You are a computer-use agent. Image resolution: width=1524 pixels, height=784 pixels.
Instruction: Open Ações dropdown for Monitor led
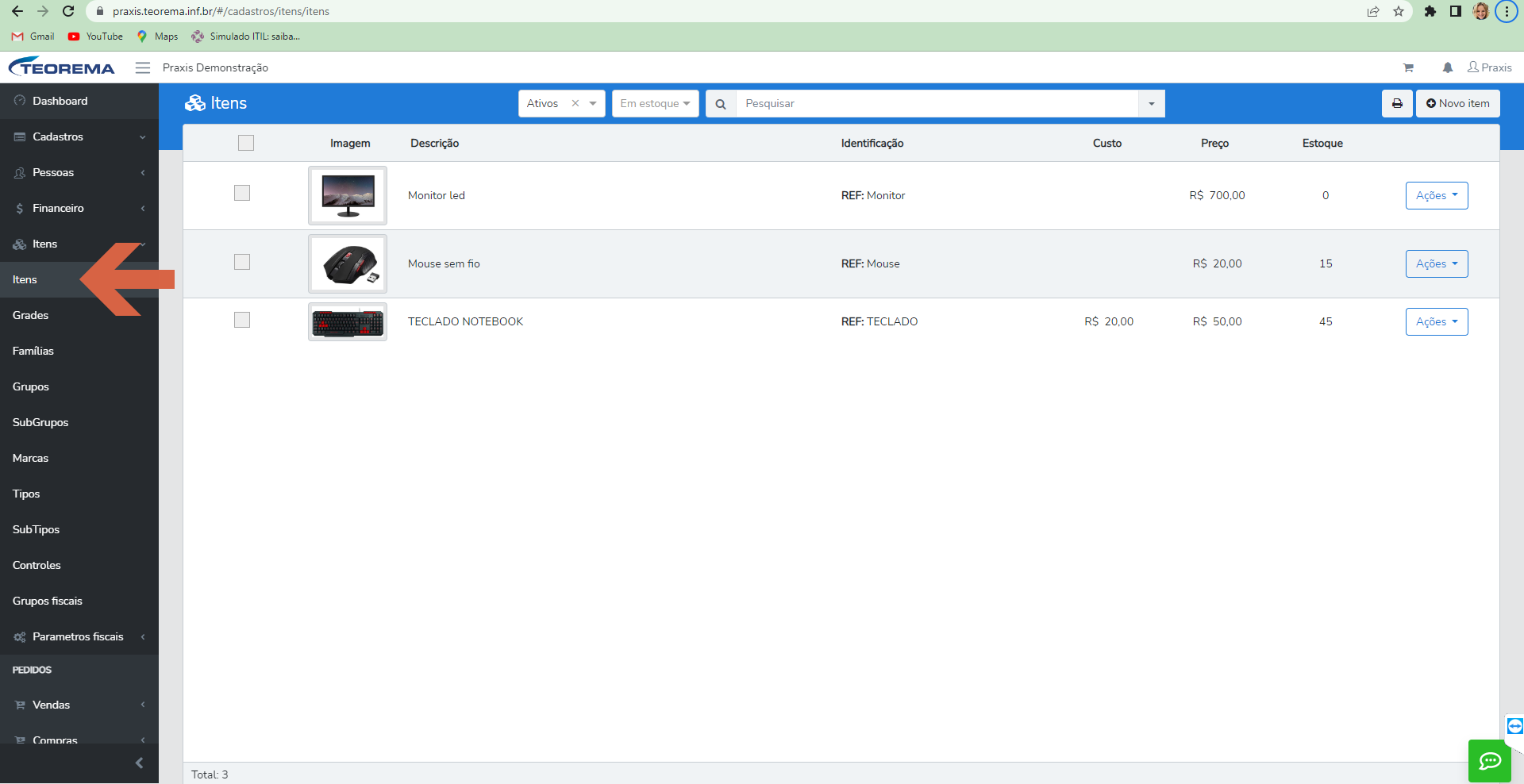(1437, 196)
